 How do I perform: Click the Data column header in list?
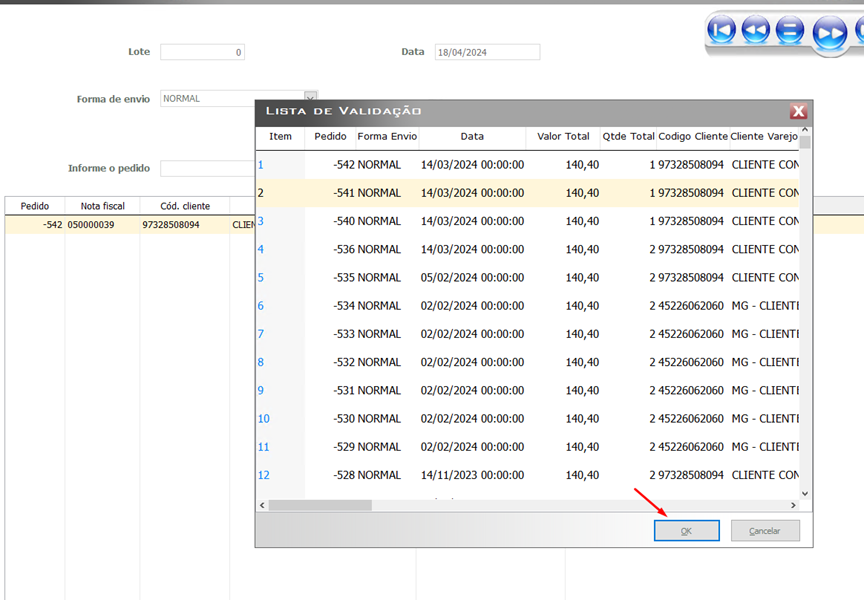point(472,137)
